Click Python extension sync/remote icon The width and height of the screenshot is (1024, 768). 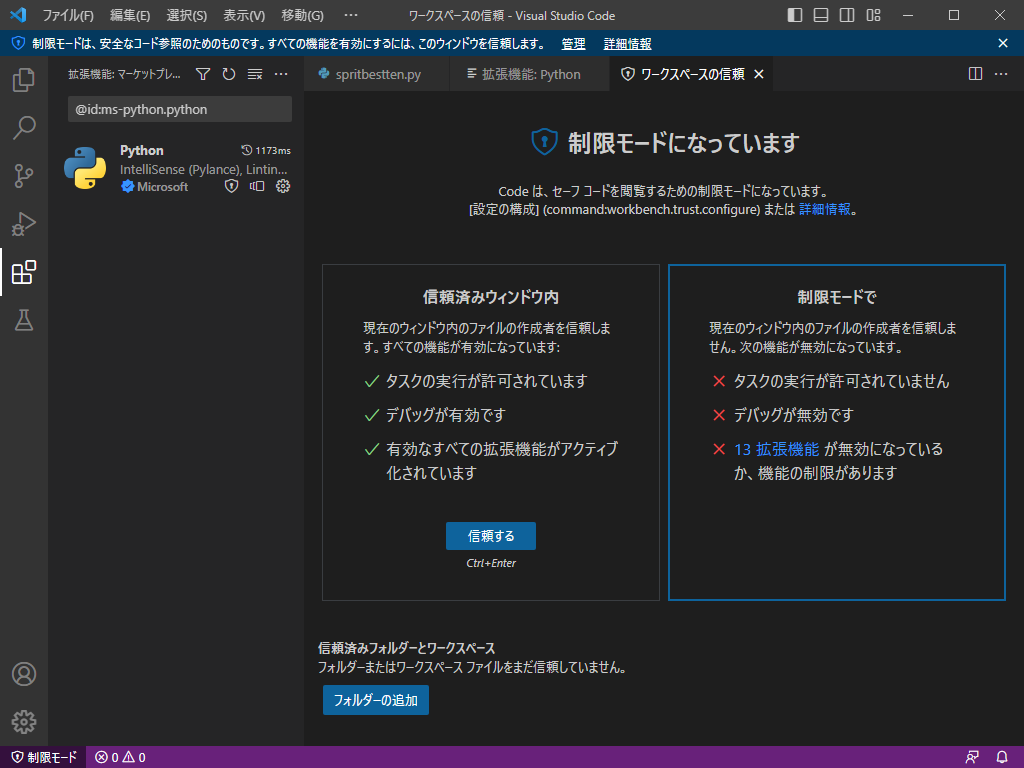click(x=257, y=186)
